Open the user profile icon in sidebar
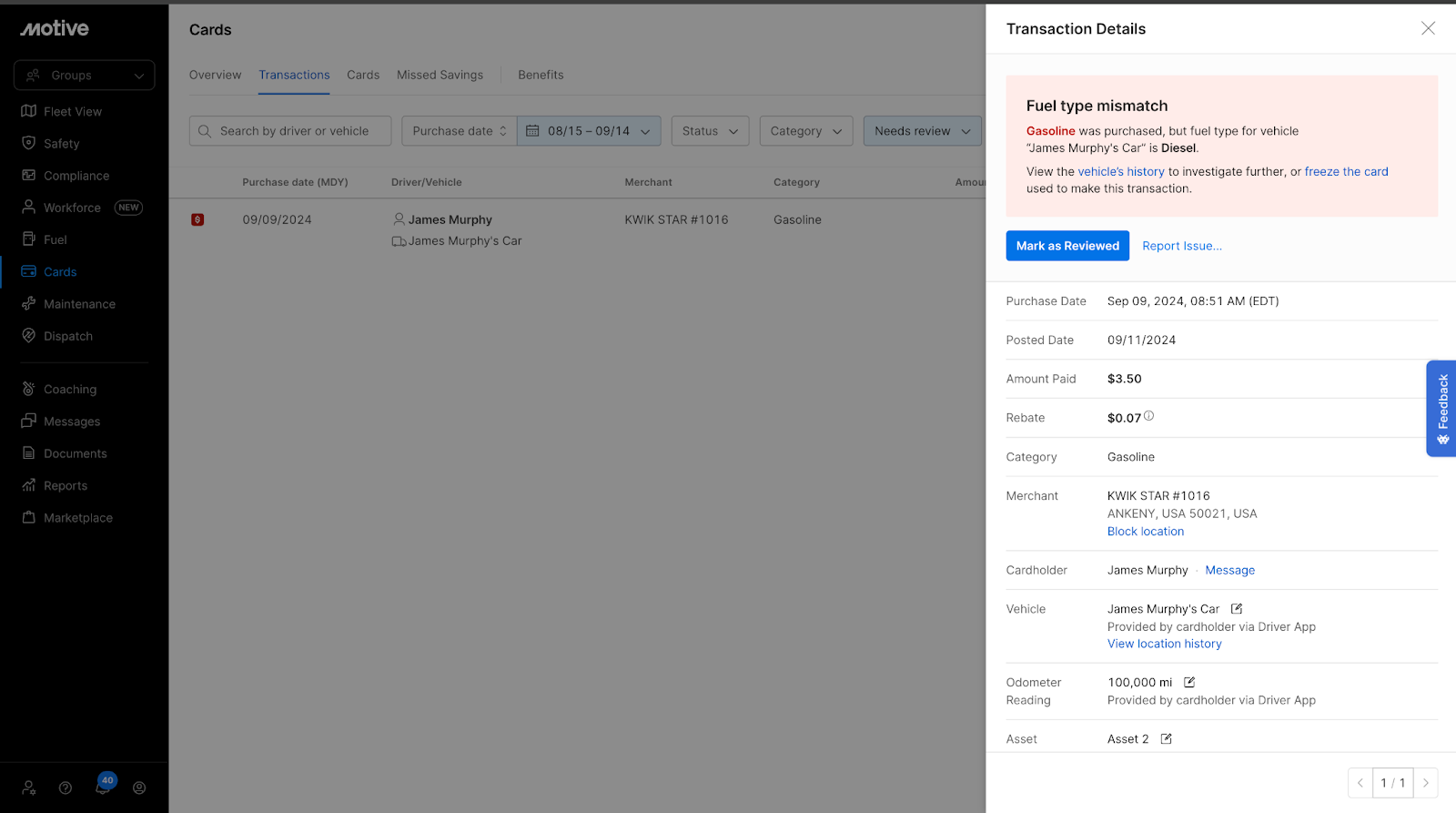 click(x=139, y=788)
